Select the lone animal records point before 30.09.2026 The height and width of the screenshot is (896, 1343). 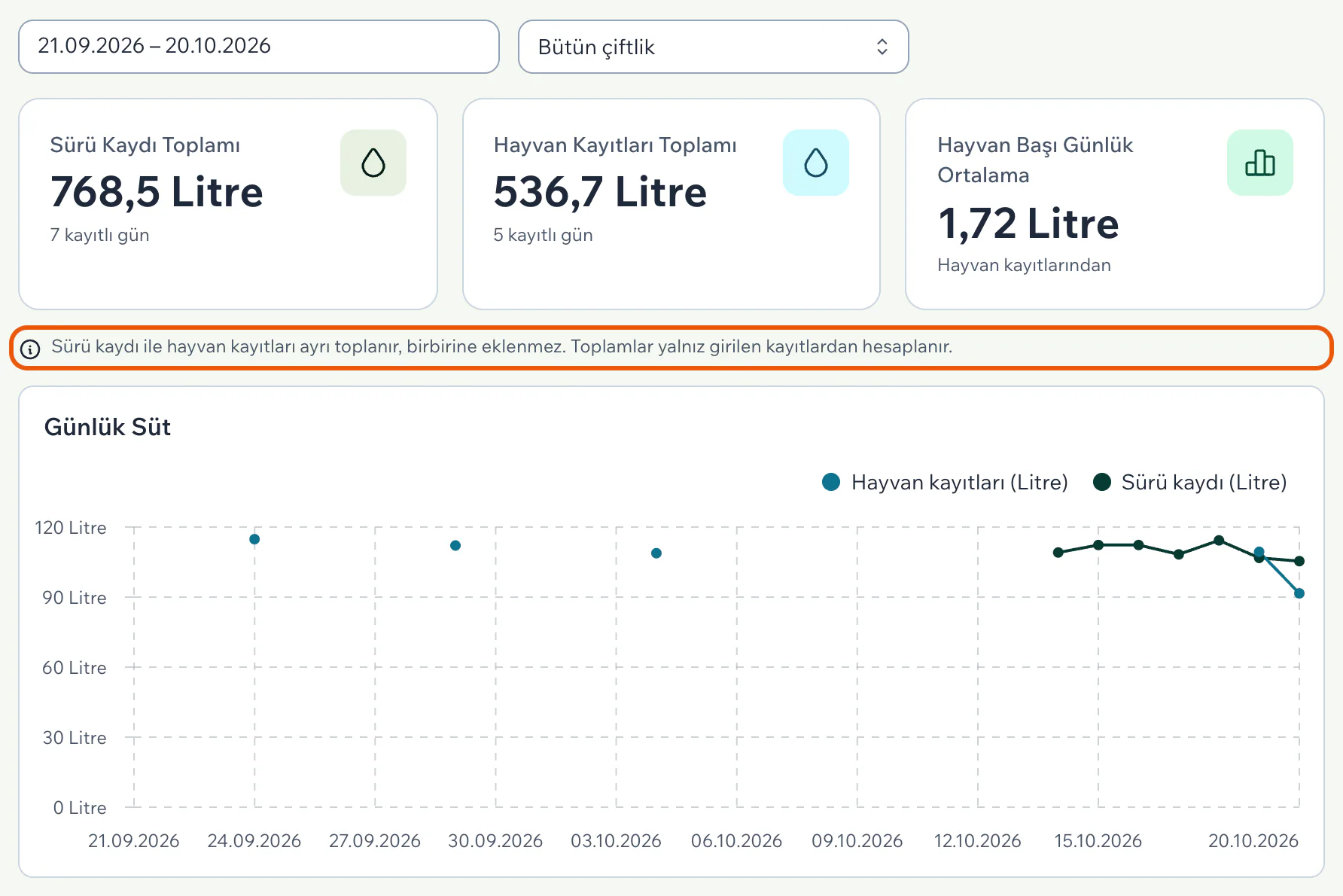(x=455, y=546)
